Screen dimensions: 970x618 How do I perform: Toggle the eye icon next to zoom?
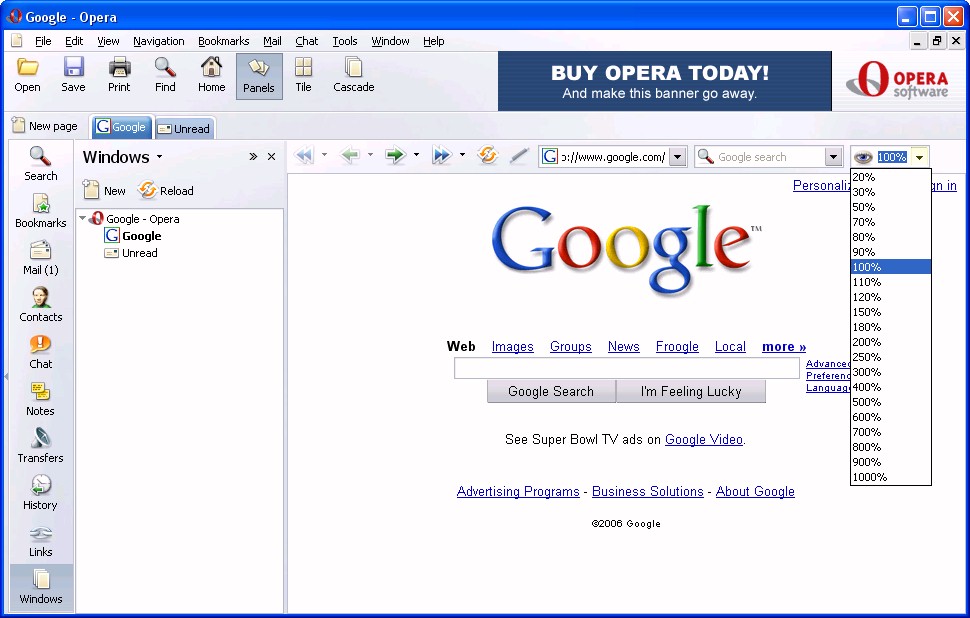(863, 157)
